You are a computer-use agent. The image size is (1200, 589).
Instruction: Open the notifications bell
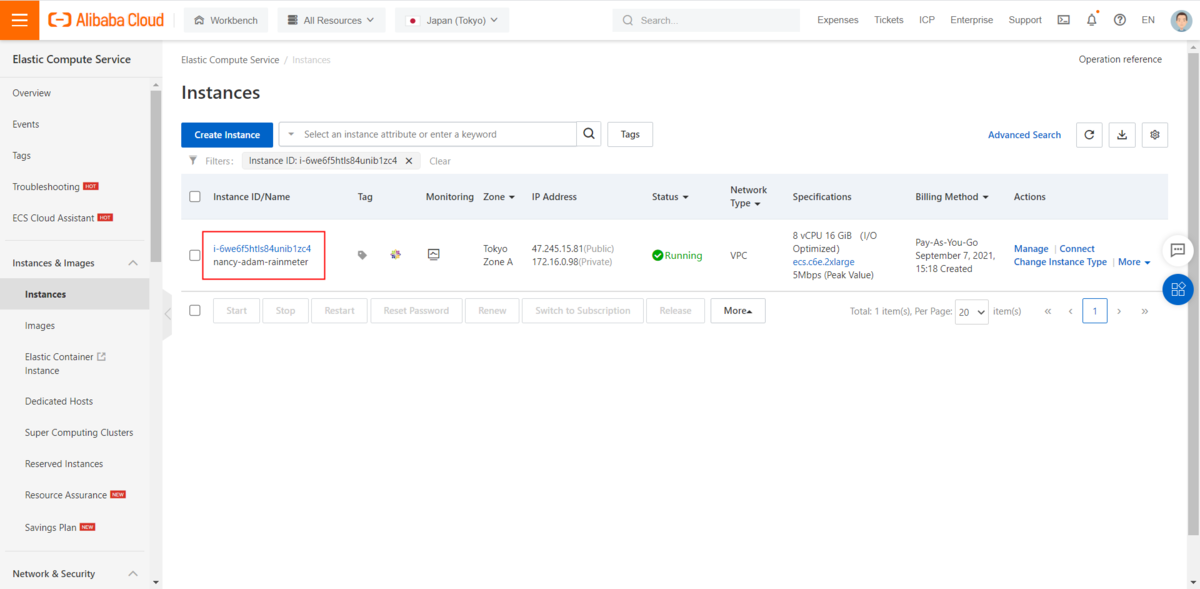(x=1091, y=20)
